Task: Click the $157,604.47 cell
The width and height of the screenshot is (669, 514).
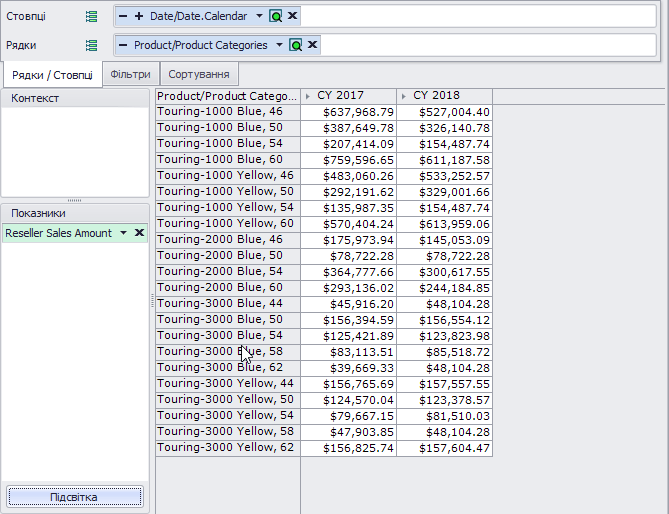Action: [445, 448]
